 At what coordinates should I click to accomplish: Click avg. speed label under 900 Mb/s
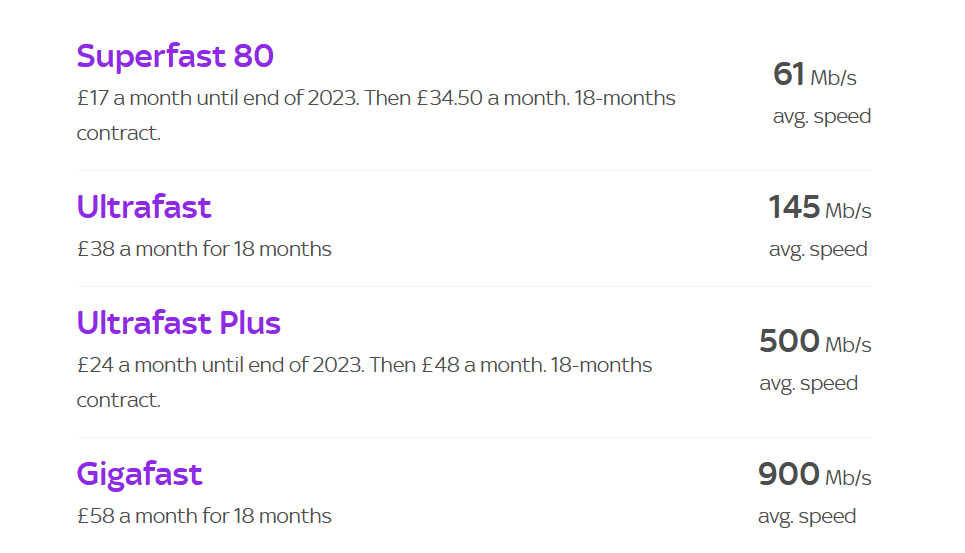click(807, 516)
